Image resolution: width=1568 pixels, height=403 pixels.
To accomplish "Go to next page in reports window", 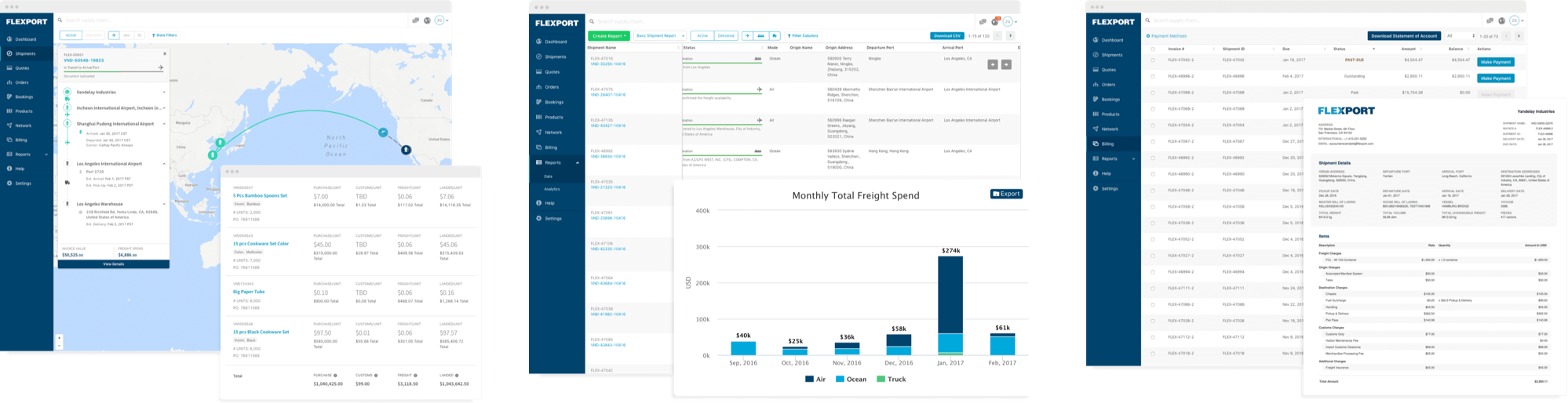I will [x=1010, y=35].
